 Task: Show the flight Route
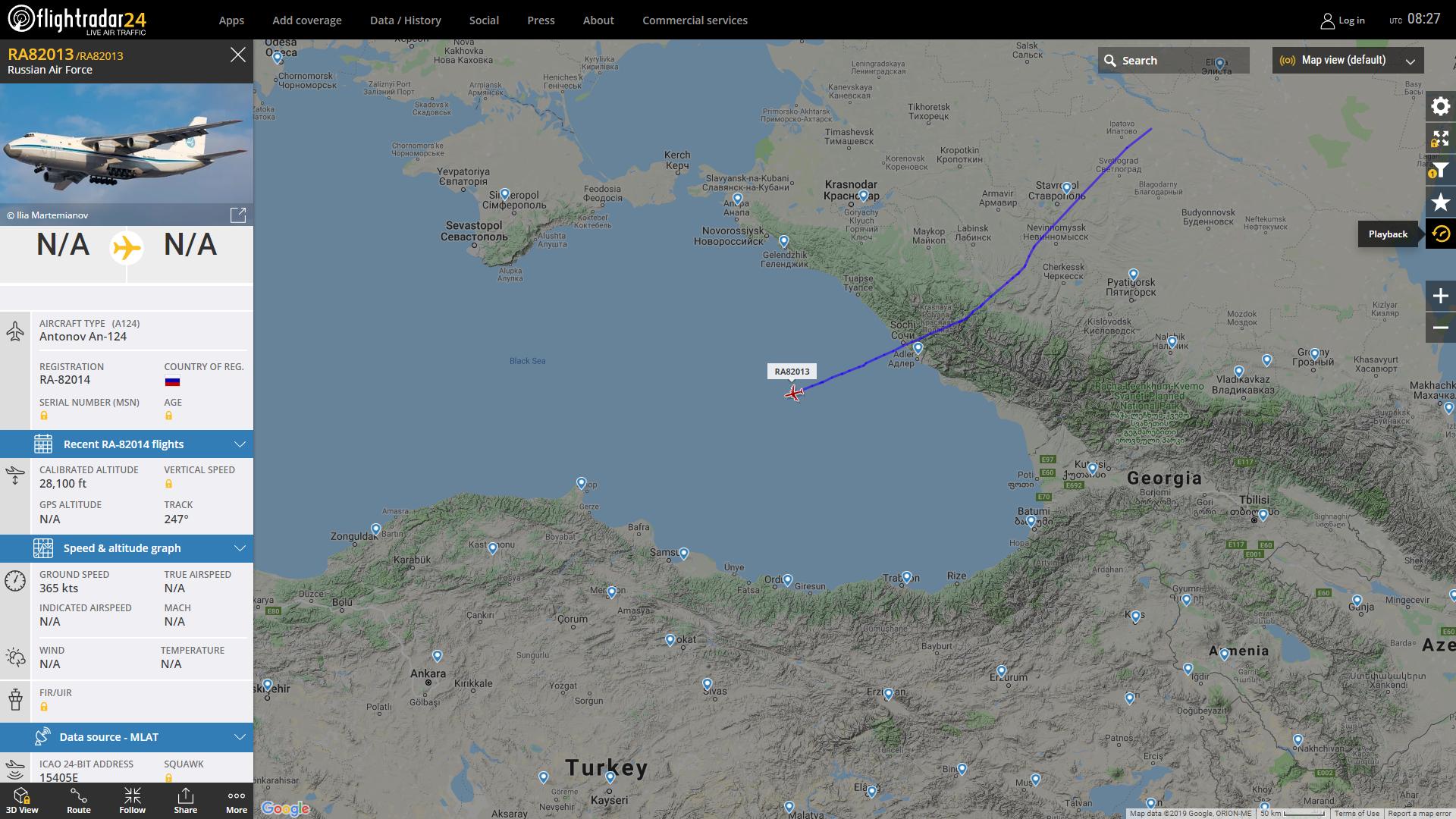(x=79, y=801)
